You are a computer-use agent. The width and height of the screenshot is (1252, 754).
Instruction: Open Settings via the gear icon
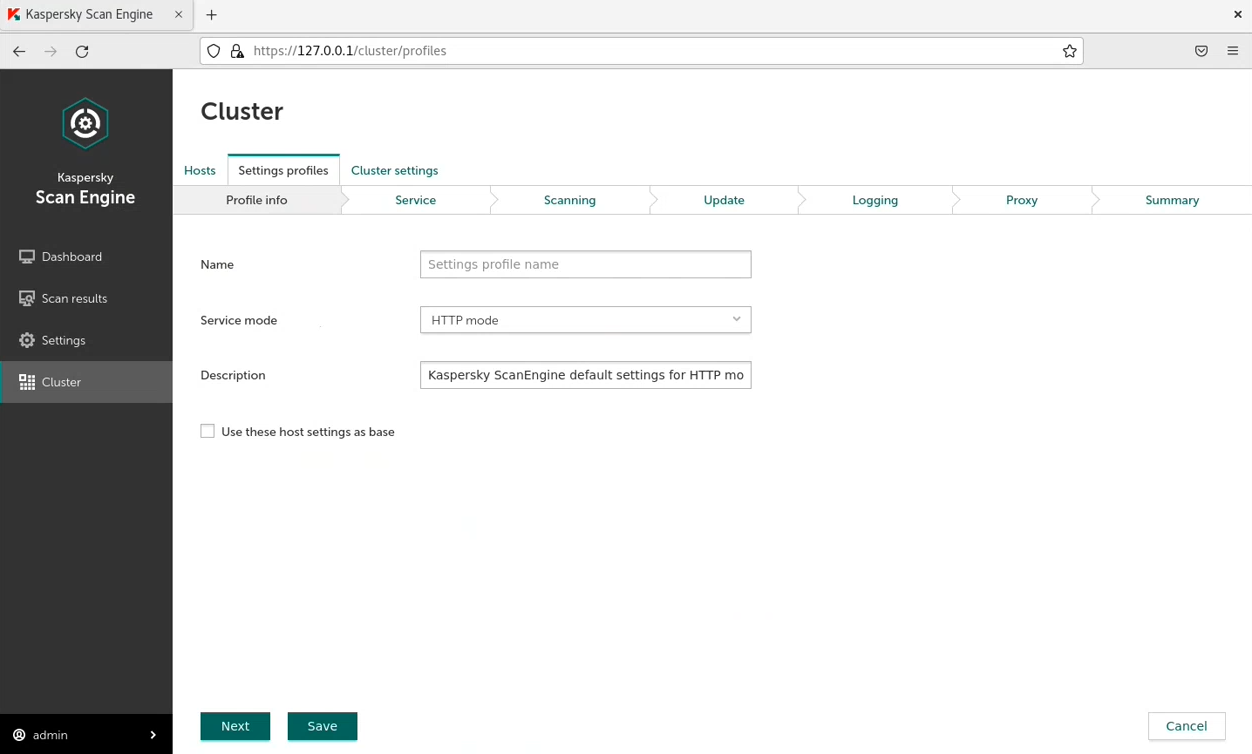(x=27, y=341)
